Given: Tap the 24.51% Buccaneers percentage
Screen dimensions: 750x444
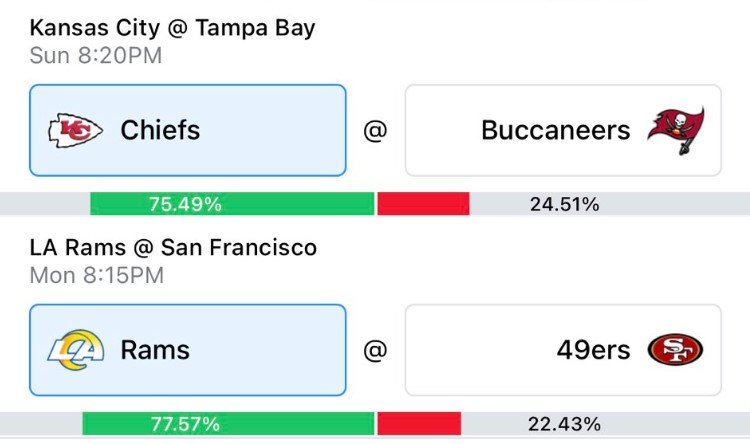Looking at the screenshot, I should pos(564,204).
